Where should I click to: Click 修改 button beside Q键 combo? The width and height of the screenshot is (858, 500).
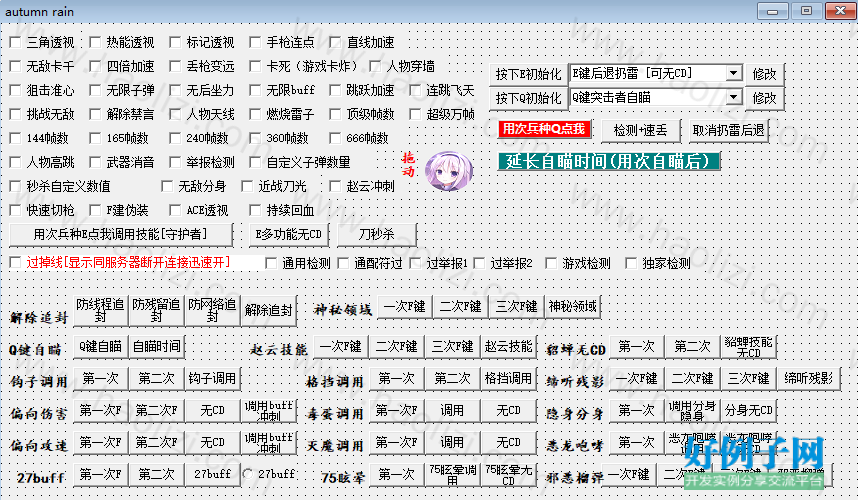click(x=764, y=98)
